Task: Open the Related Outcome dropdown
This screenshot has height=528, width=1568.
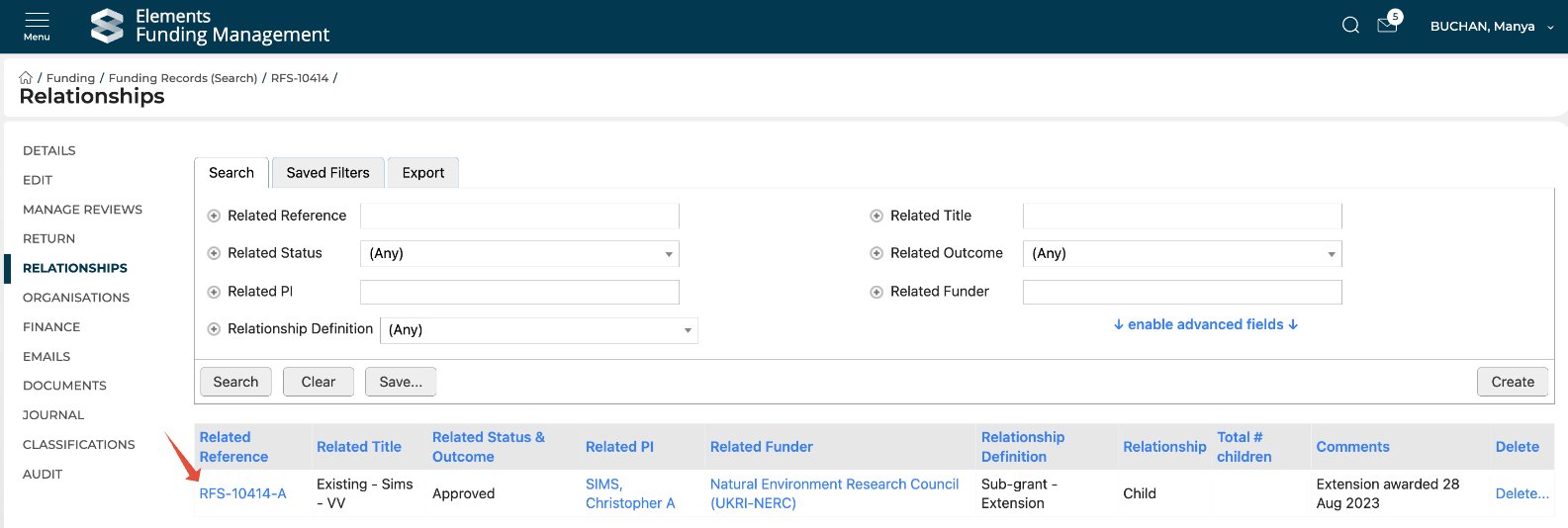Action: [1182, 254]
